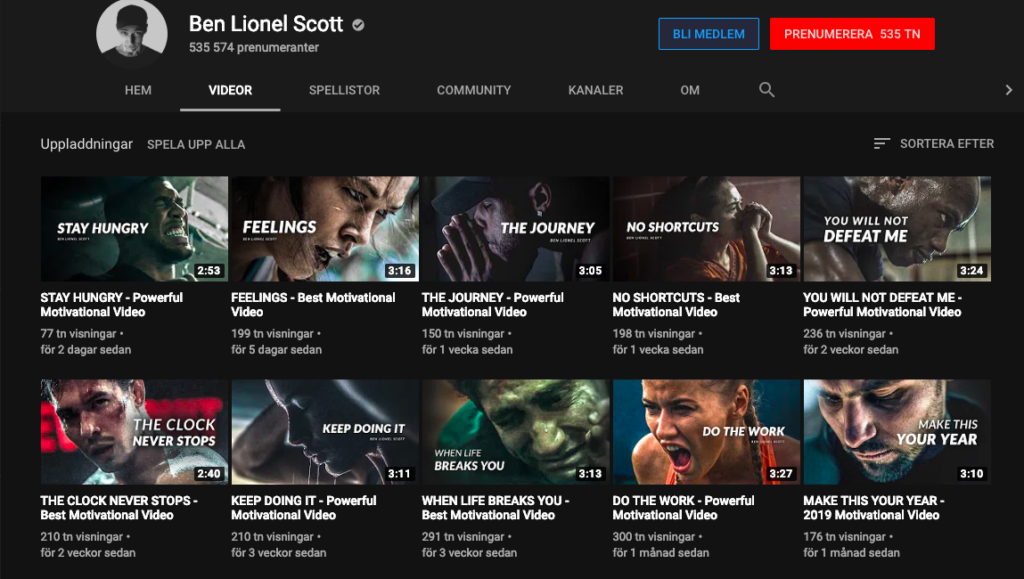Viewport: 1024px width, 579px height.
Task: Click title DO THE WORK - Powerful Motivational Video
Action: [683, 508]
